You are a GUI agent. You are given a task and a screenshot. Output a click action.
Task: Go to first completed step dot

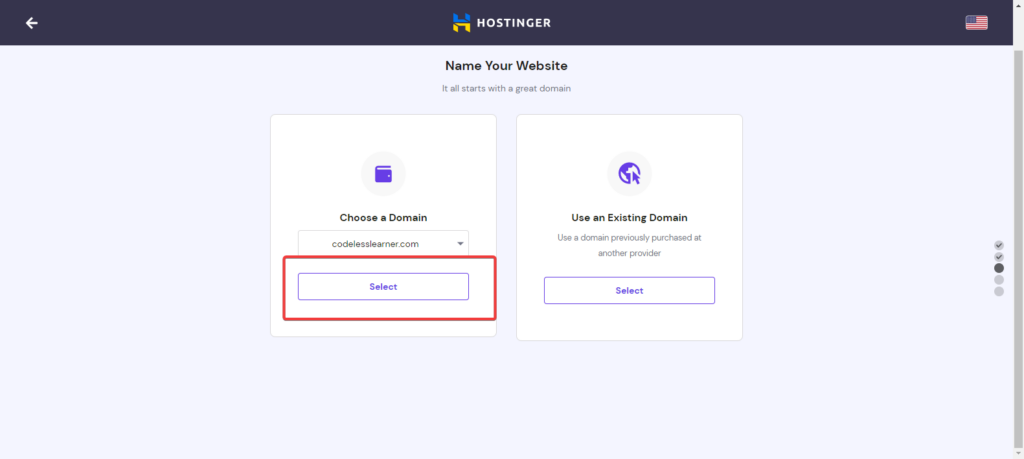(x=999, y=245)
